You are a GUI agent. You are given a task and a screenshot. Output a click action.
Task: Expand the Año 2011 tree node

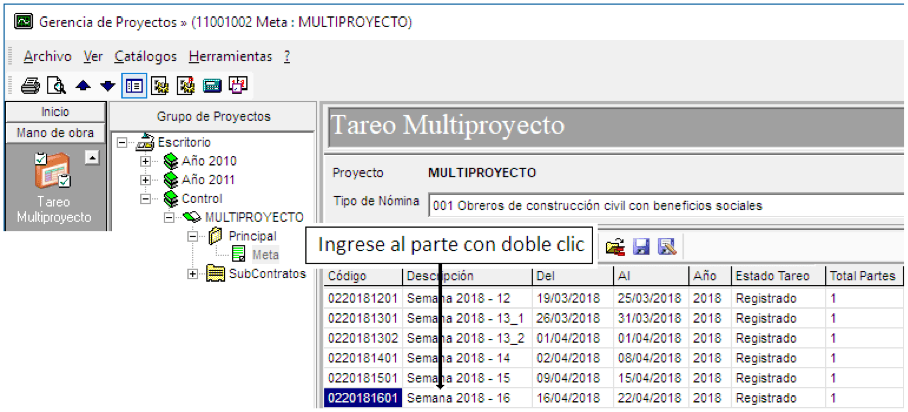(x=145, y=180)
